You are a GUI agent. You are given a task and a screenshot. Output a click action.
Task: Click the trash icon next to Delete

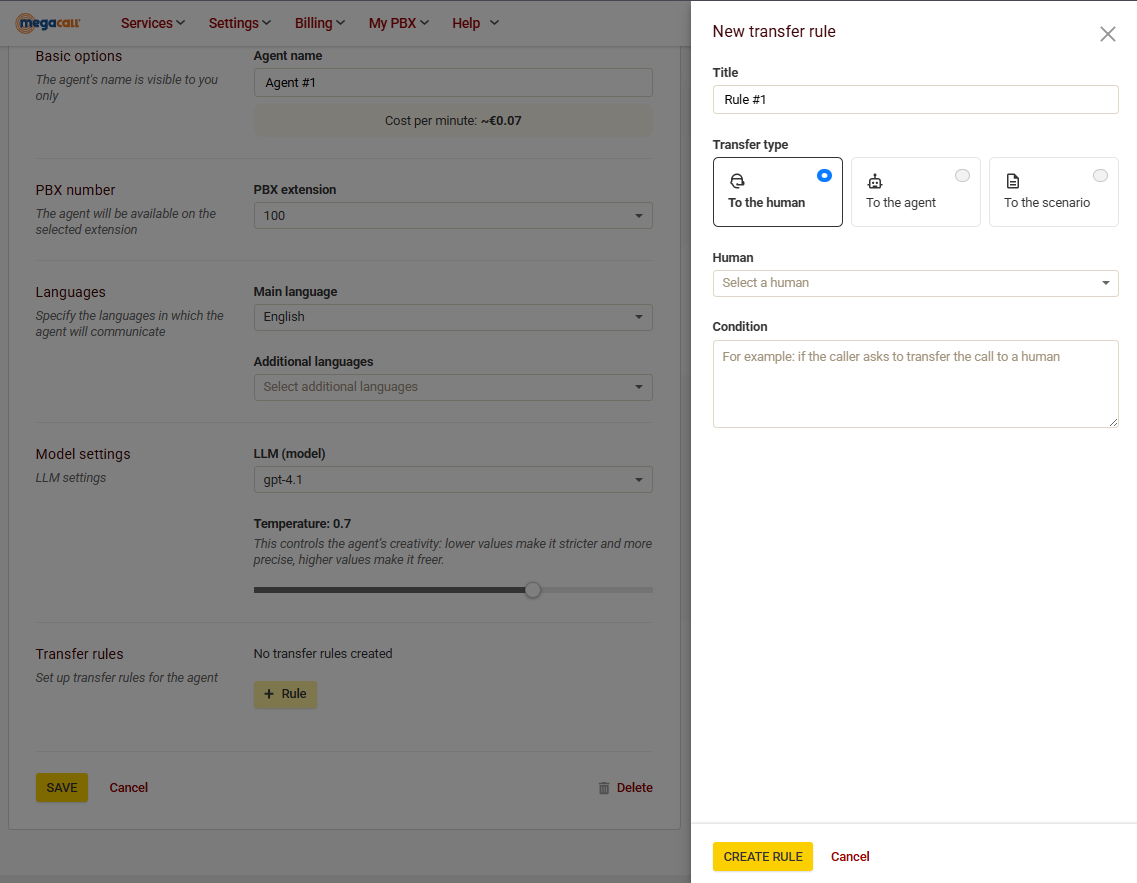pos(604,788)
